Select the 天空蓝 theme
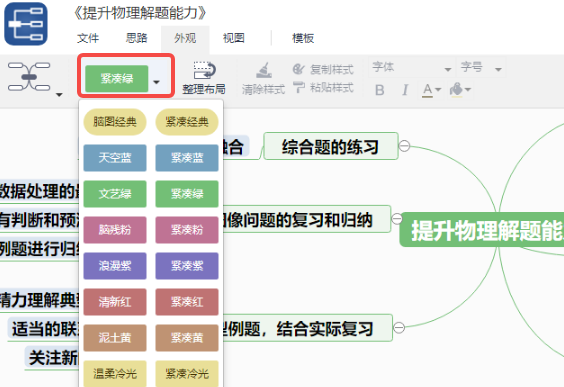 pos(115,158)
